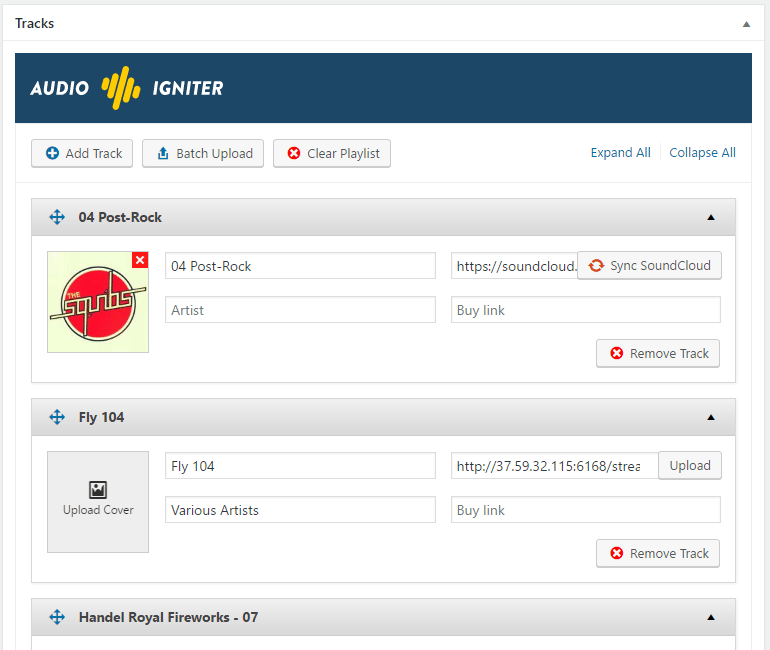Remove the 04 Post-Rock track

click(x=658, y=353)
